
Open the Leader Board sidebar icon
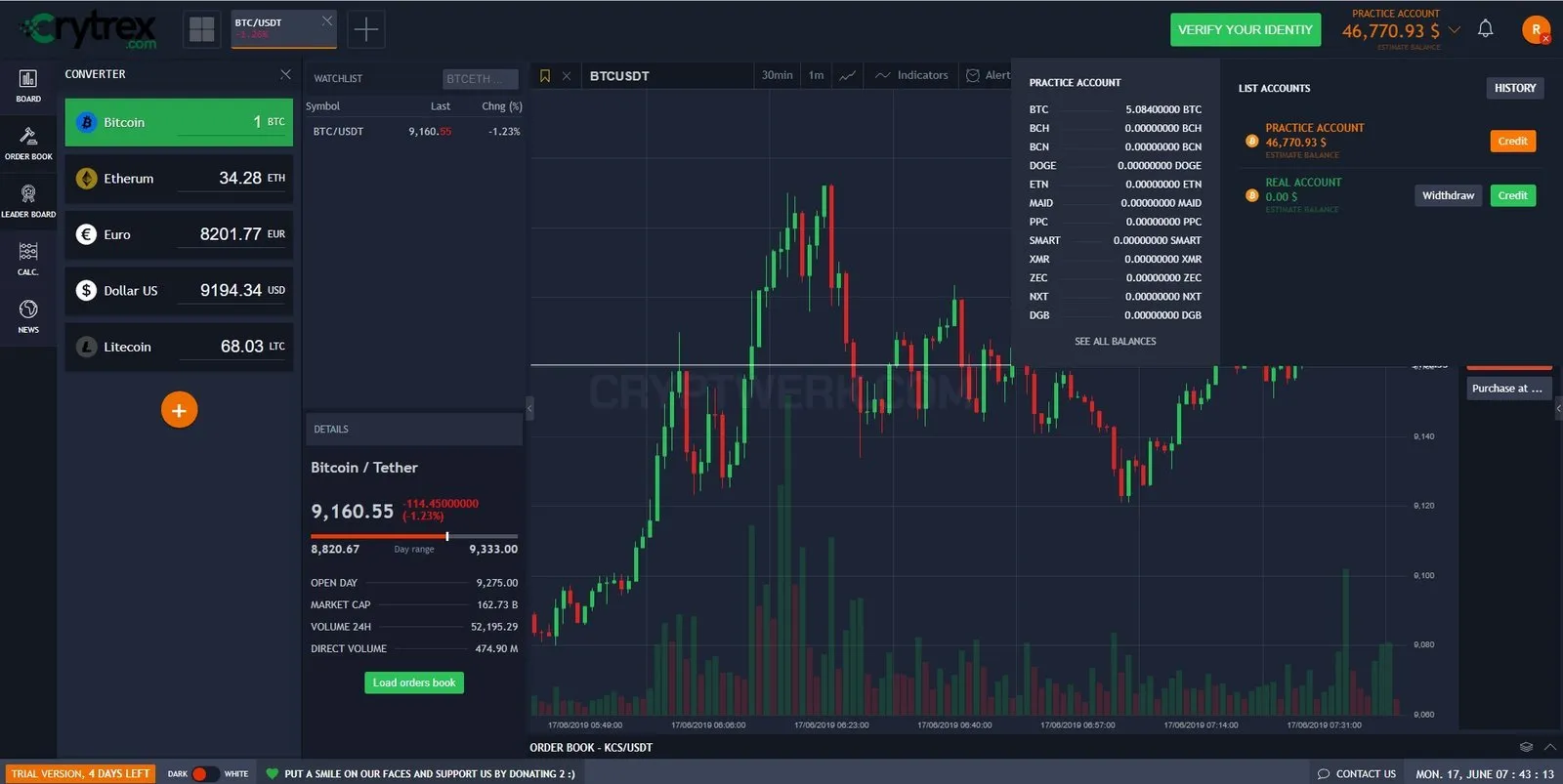(x=28, y=201)
